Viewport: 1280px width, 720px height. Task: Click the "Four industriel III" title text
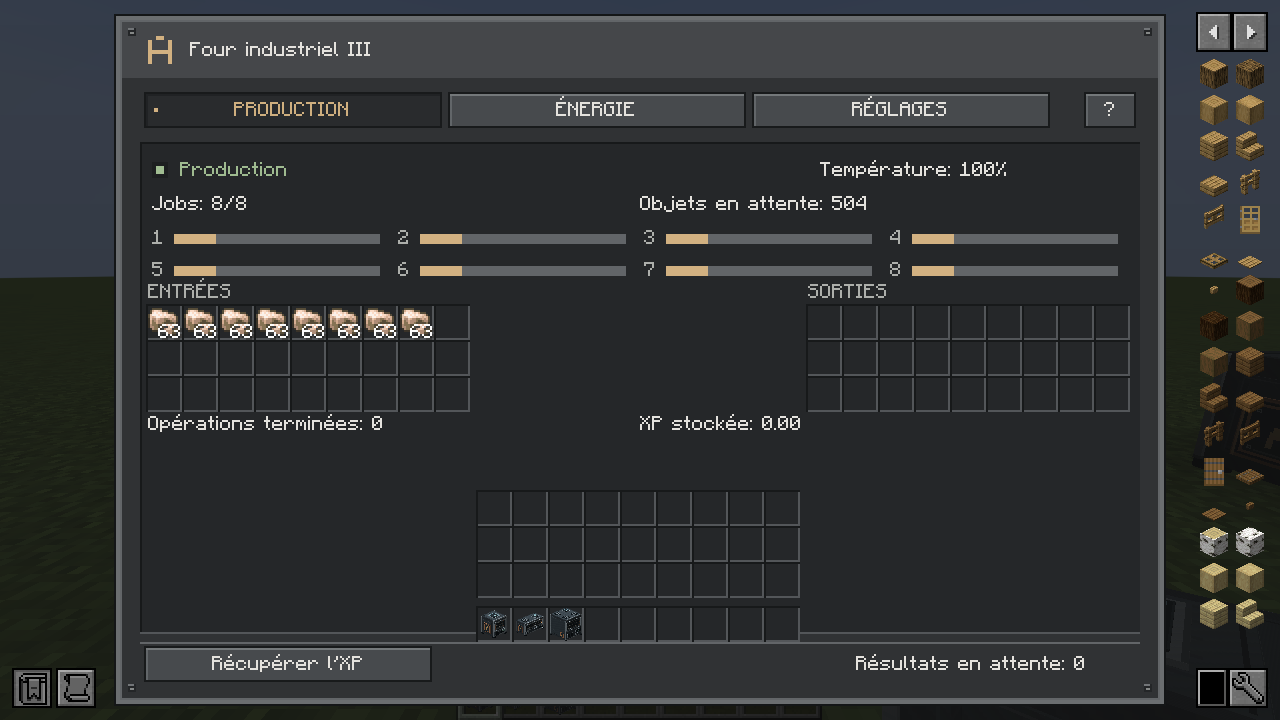pos(280,49)
